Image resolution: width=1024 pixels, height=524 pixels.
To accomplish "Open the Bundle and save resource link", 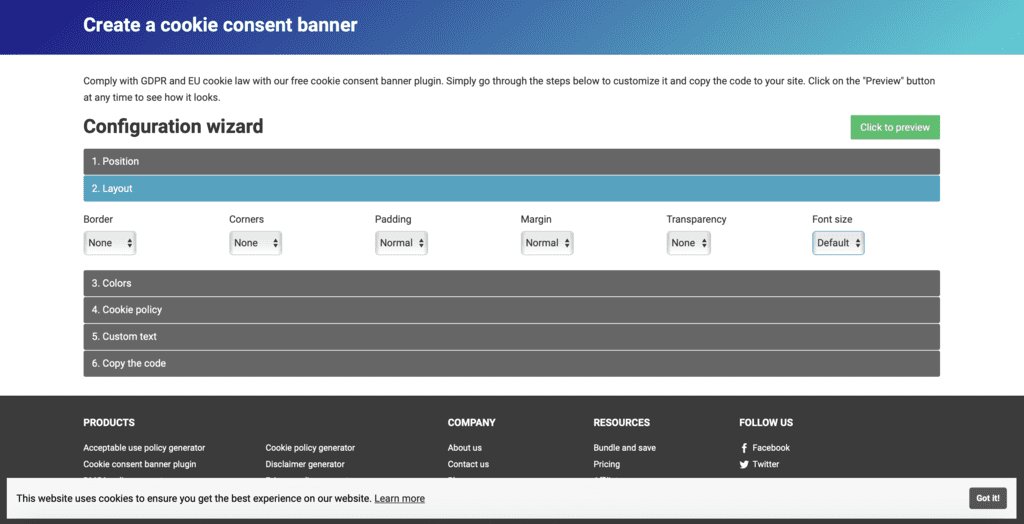I will click(x=624, y=448).
